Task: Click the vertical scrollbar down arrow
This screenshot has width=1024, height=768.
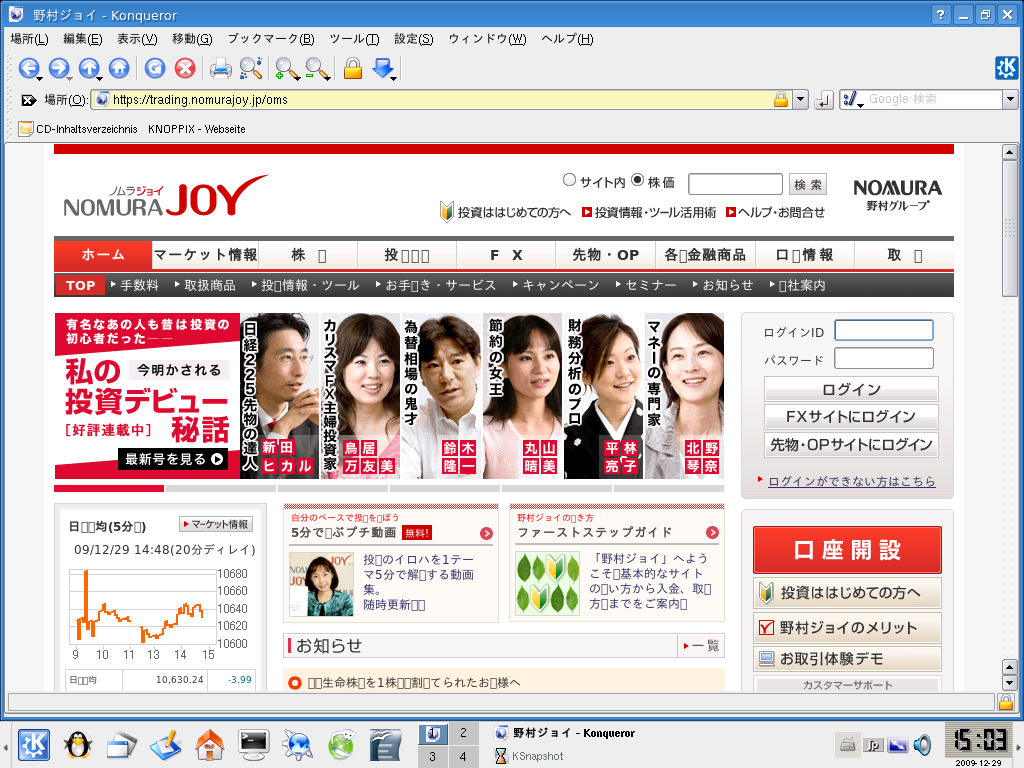Action: tap(1010, 683)
